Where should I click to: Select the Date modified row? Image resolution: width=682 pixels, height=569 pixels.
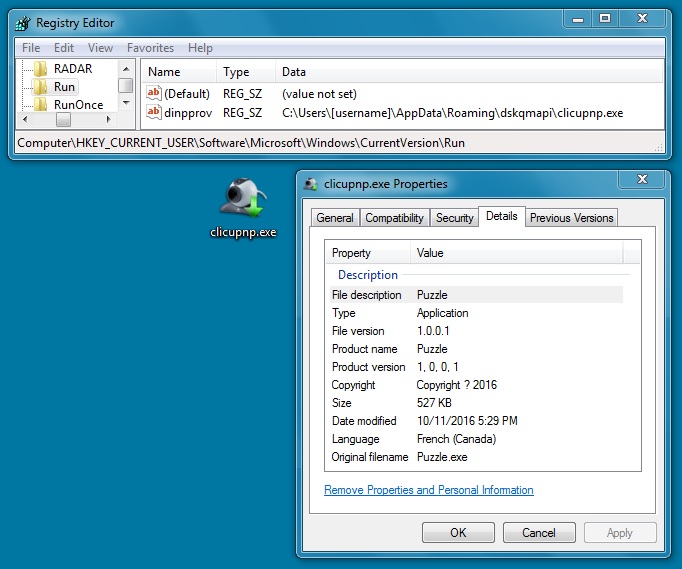(x=477, y=421)
